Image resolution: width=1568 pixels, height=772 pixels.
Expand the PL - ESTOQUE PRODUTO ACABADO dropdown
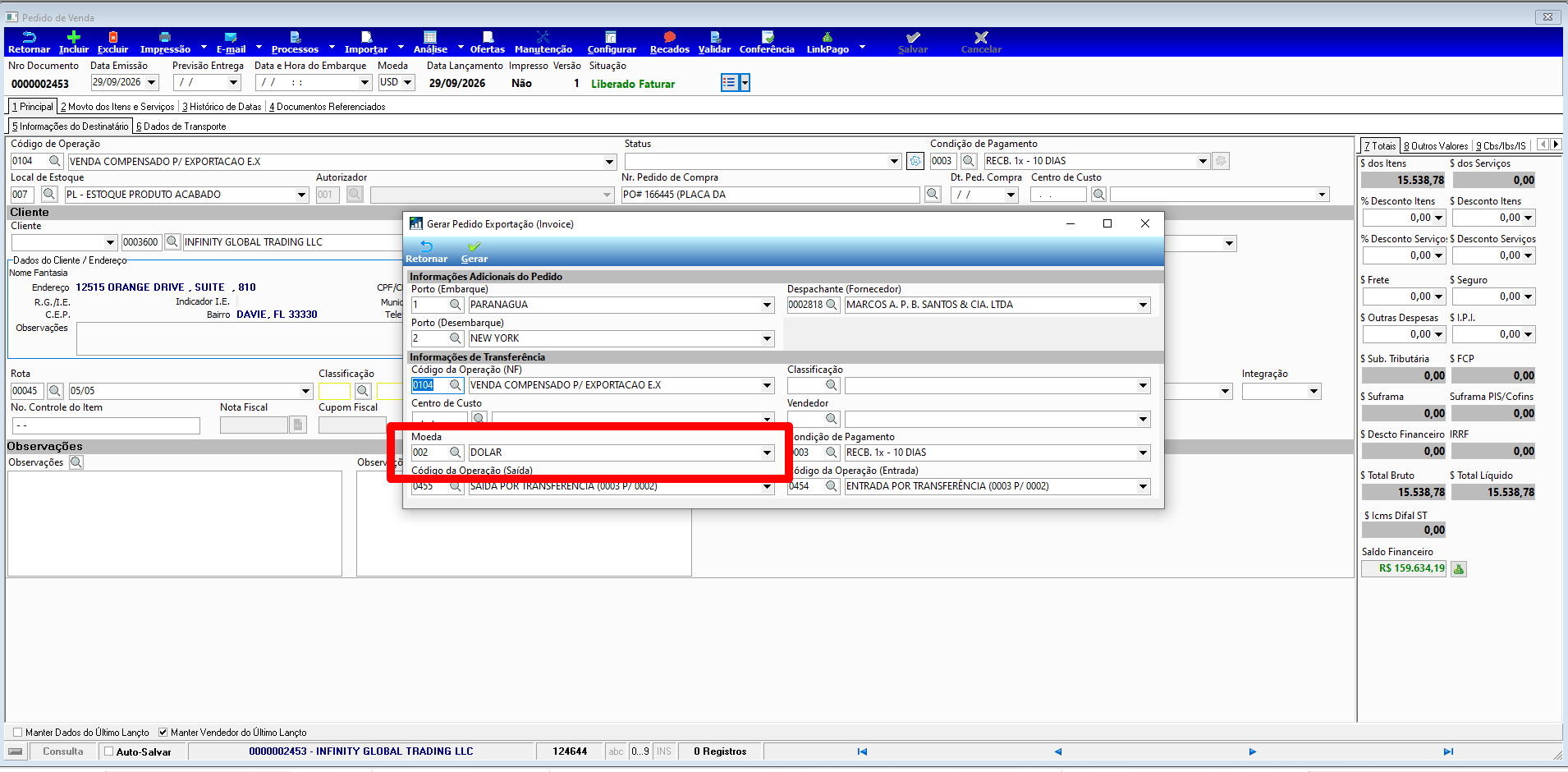coord(301,195)
